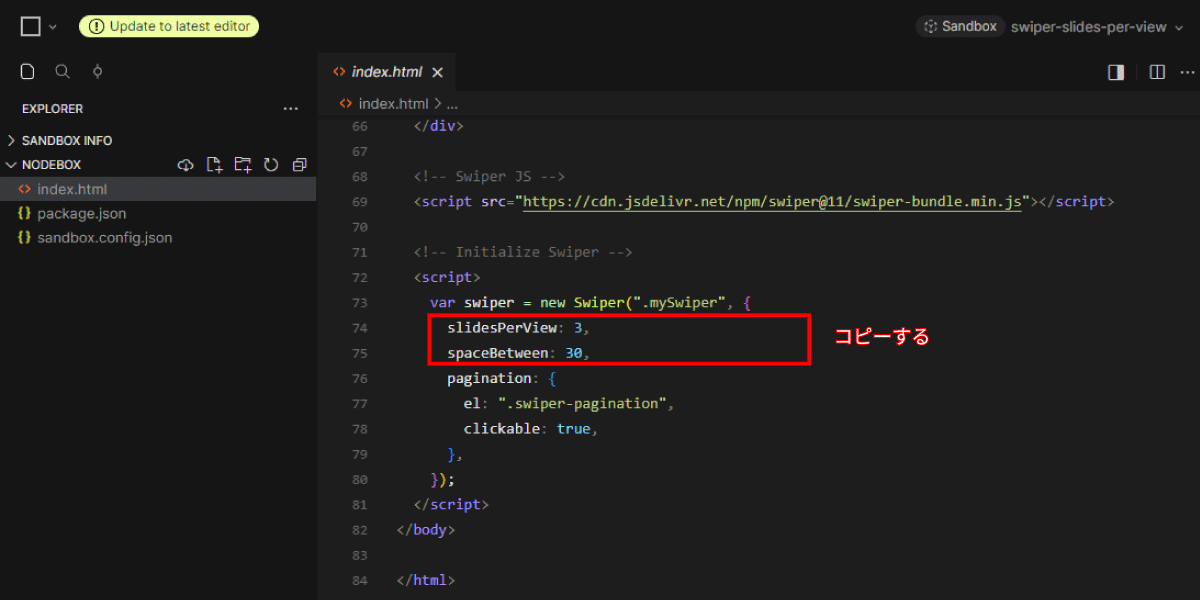Click line number 74 in the gutter
This screenshot has height=600, width=1200.
tap(359, 328)
